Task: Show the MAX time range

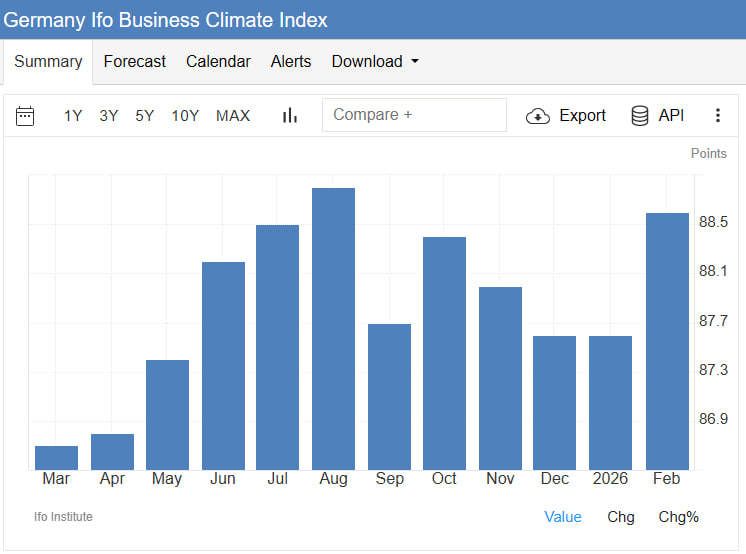Action: [x=233, y=116]
